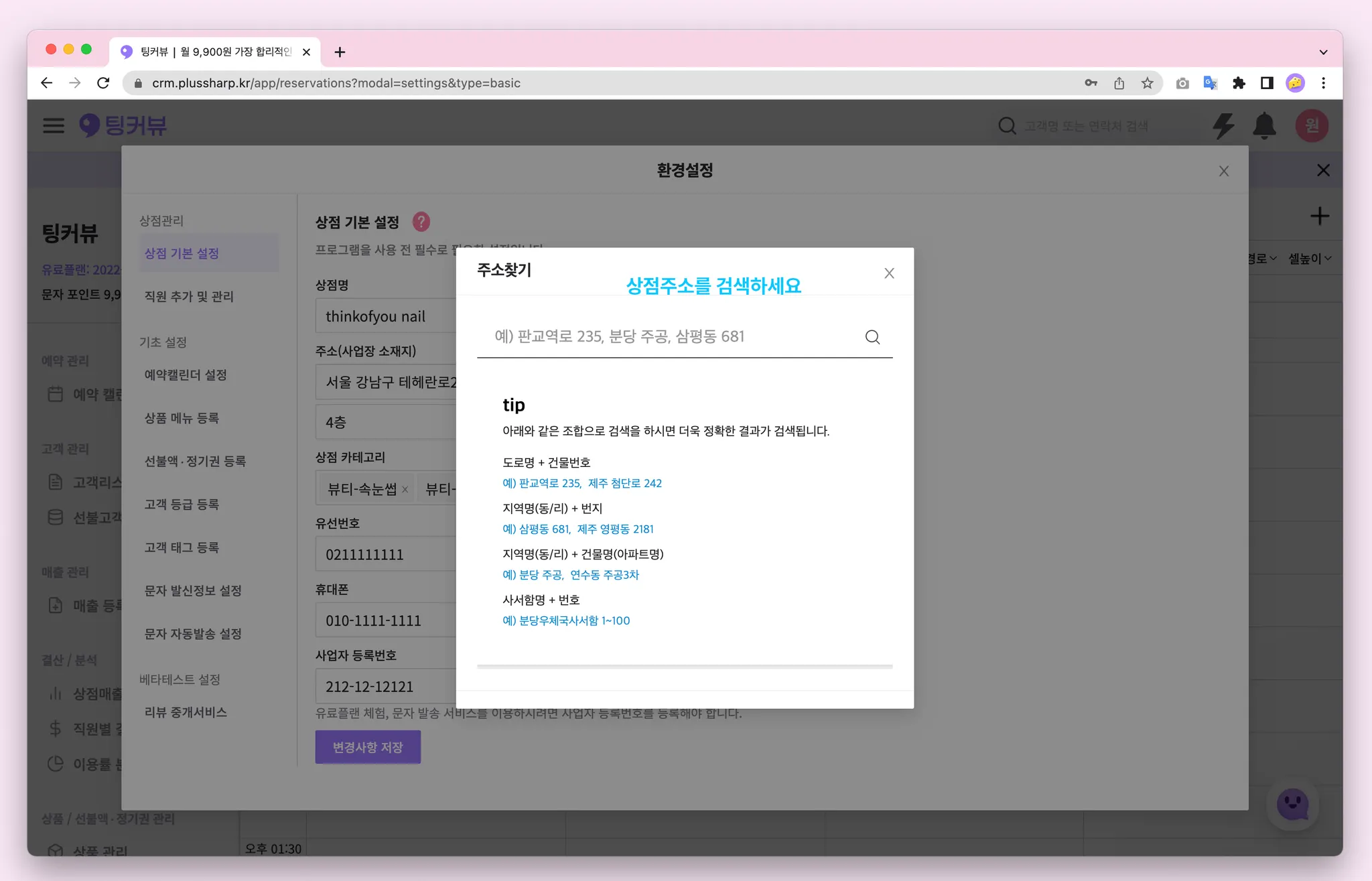Click the plus add icon at right
1372x881 pixels.
click(1319, 216)
